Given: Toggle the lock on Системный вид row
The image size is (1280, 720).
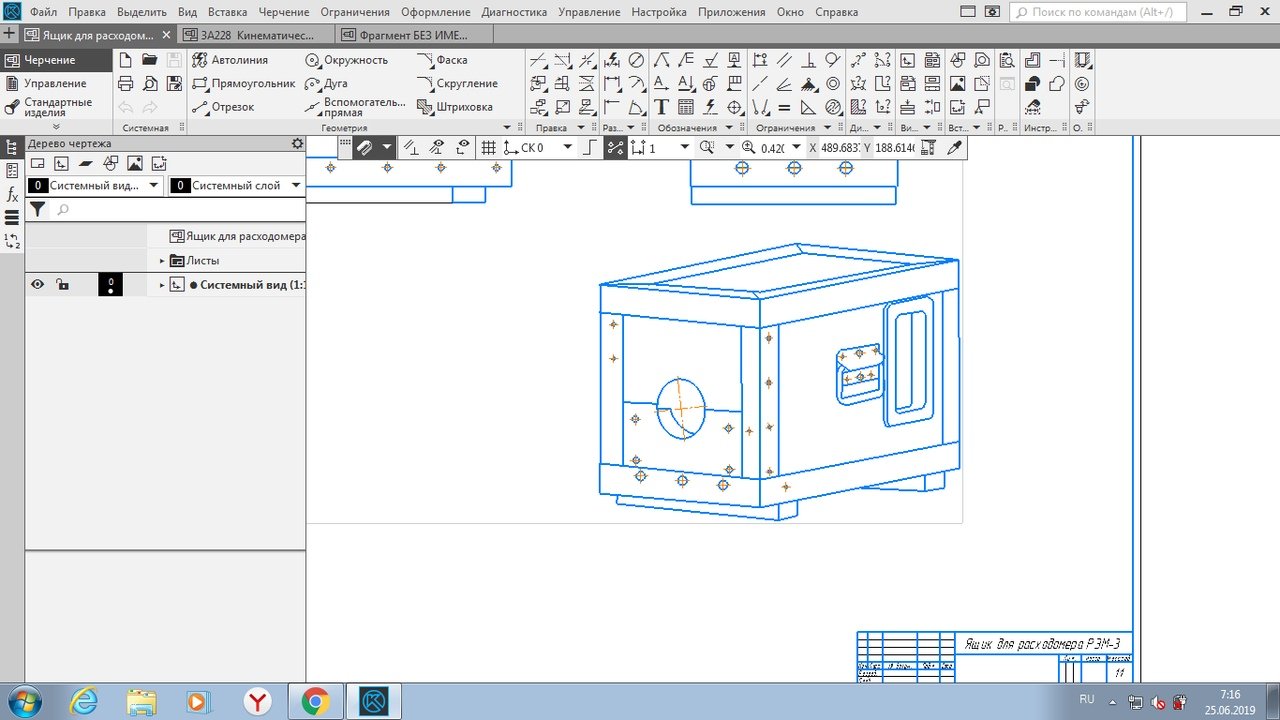Looking at the screenshot, I should (x=63, y=285).
